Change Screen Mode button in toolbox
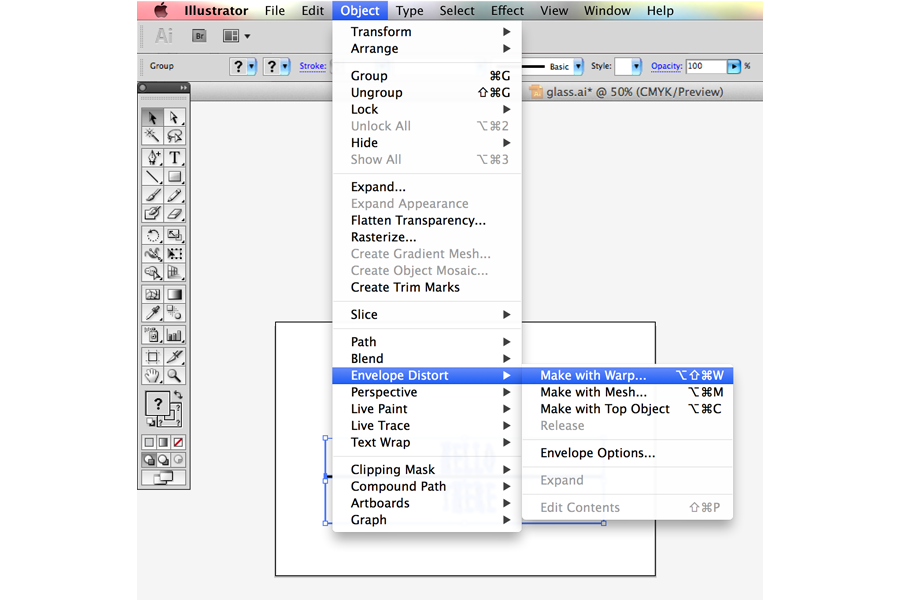Screen dimensions: 900x600 tap(164, 478)
